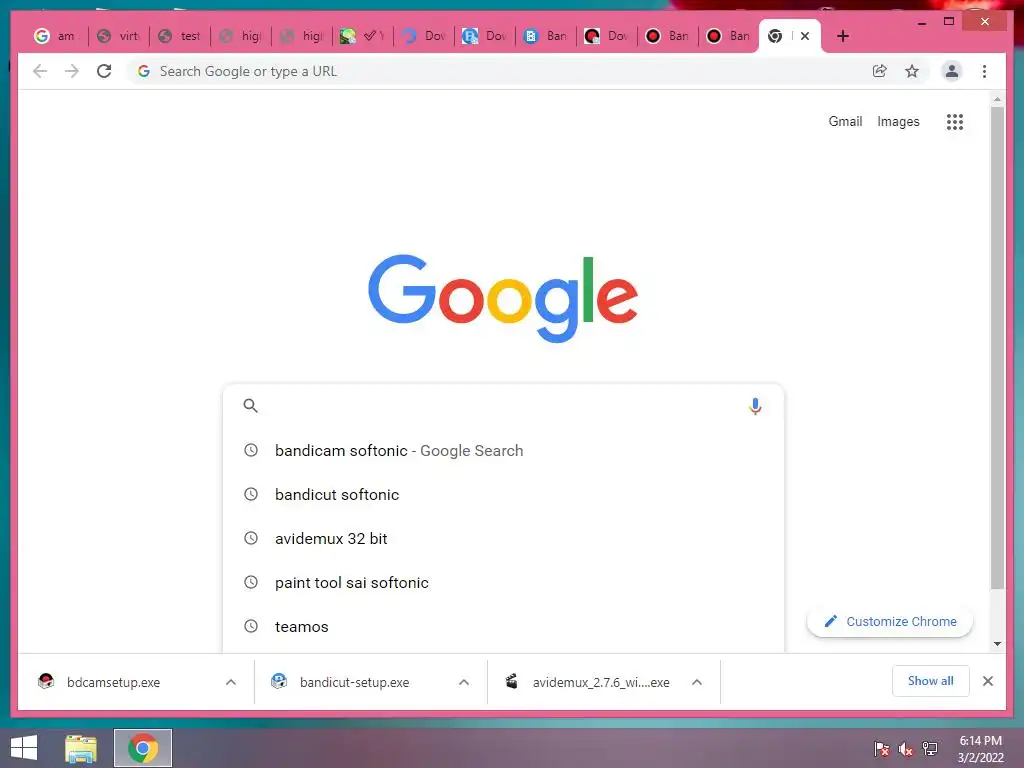Click the Customize Chrome button

tap(890, 622)
